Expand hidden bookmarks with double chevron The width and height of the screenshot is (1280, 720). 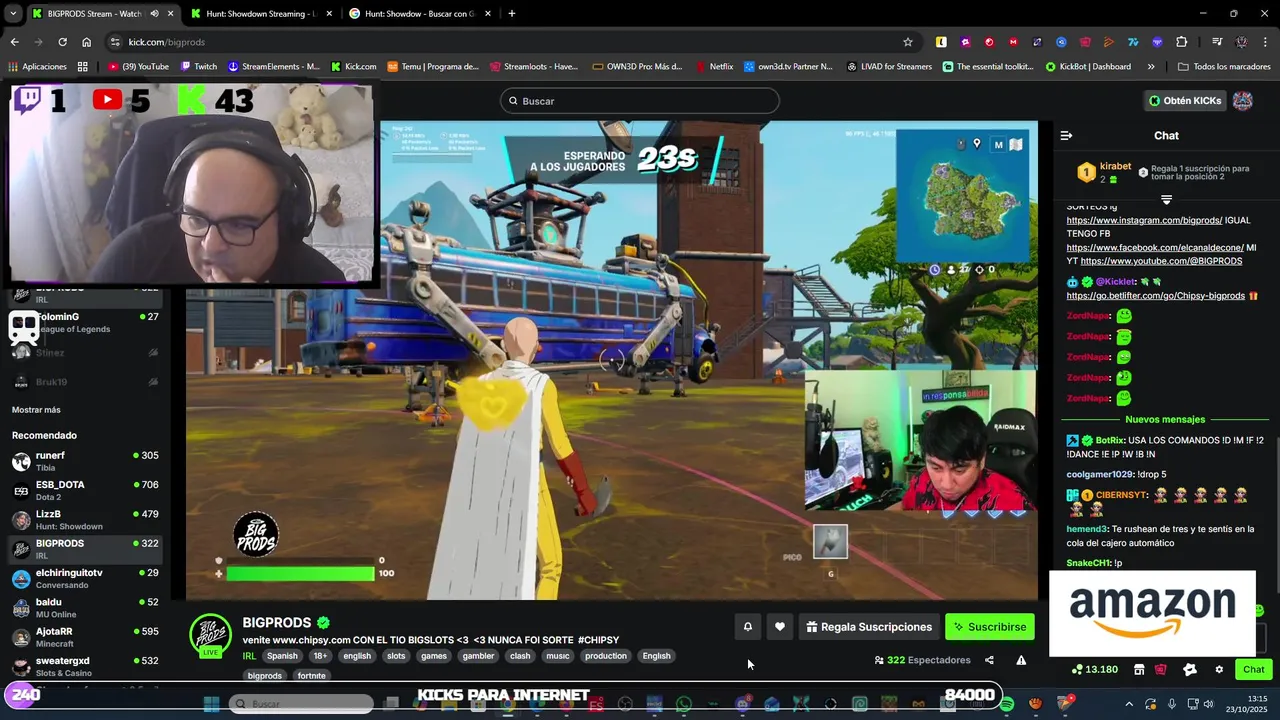(x=1151, y=67)
